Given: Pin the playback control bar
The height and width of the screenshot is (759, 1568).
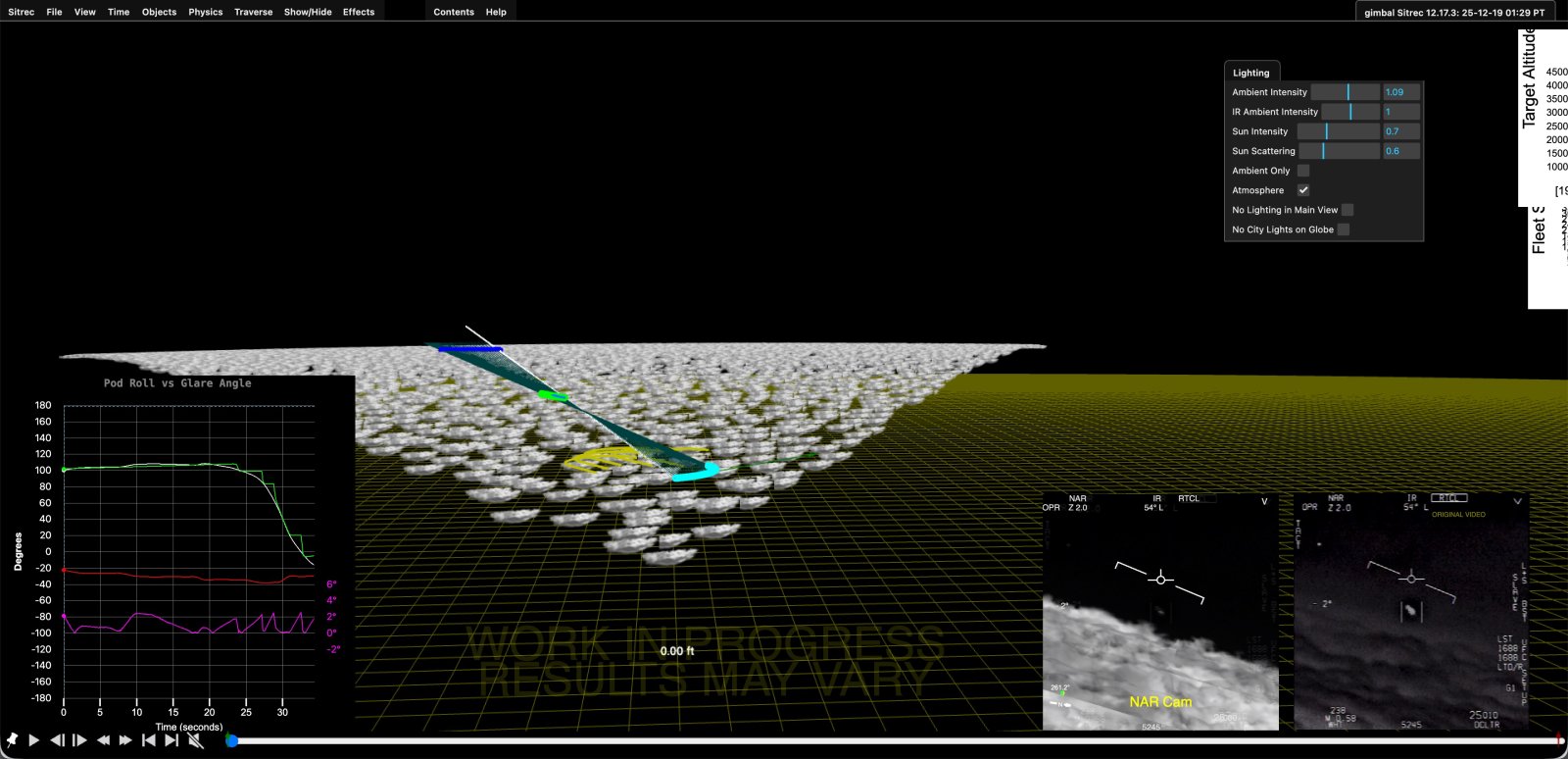Looking at the screenshot, I should pyautogui.click(x=12, y=740).
